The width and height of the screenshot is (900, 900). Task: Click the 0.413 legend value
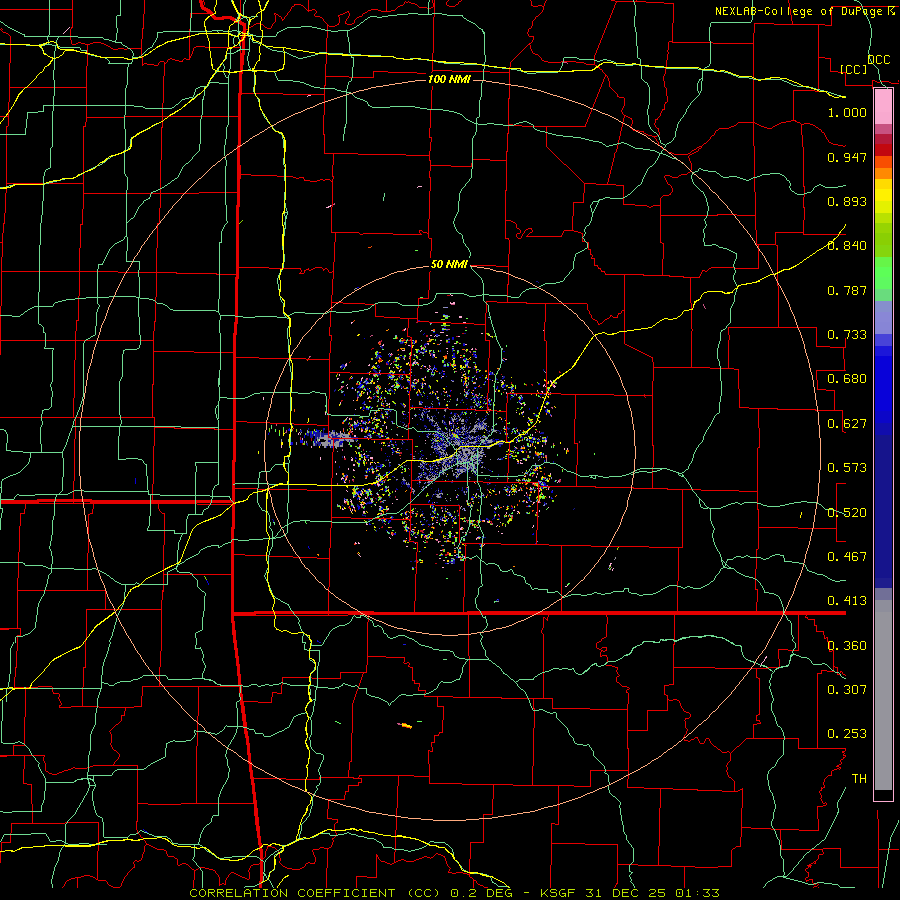click(847, 601)
